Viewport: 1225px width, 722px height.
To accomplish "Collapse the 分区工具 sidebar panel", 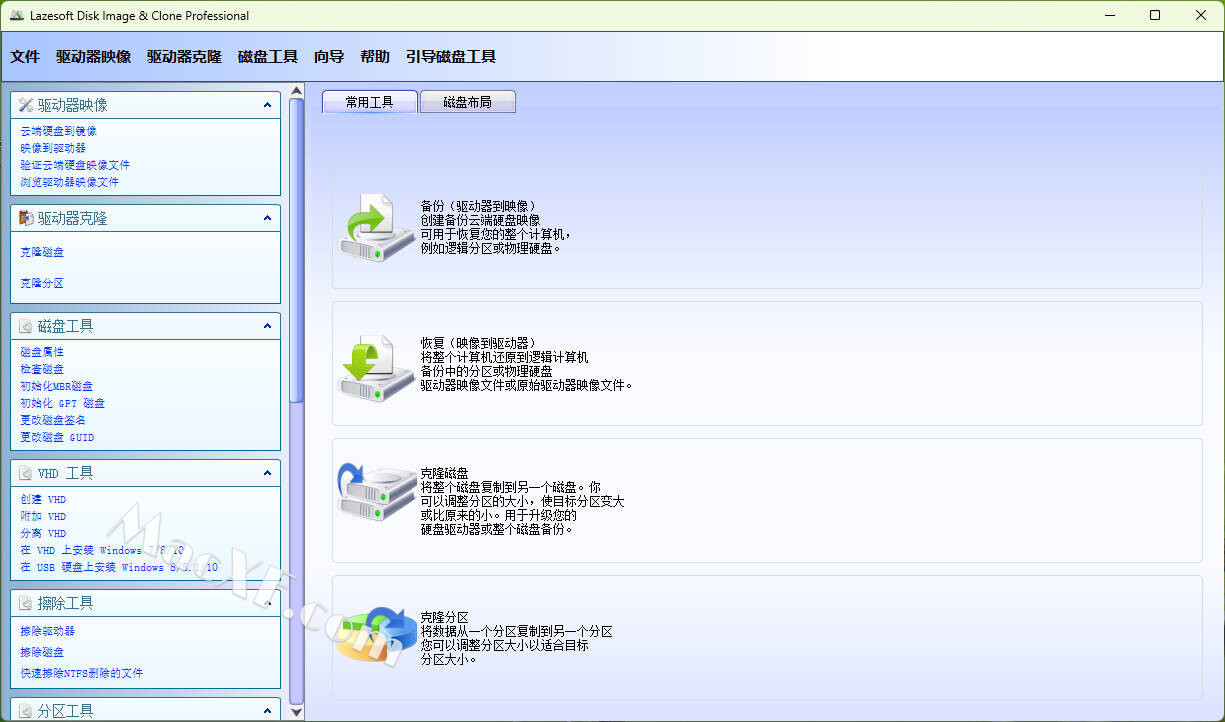I will click(267, 711).
